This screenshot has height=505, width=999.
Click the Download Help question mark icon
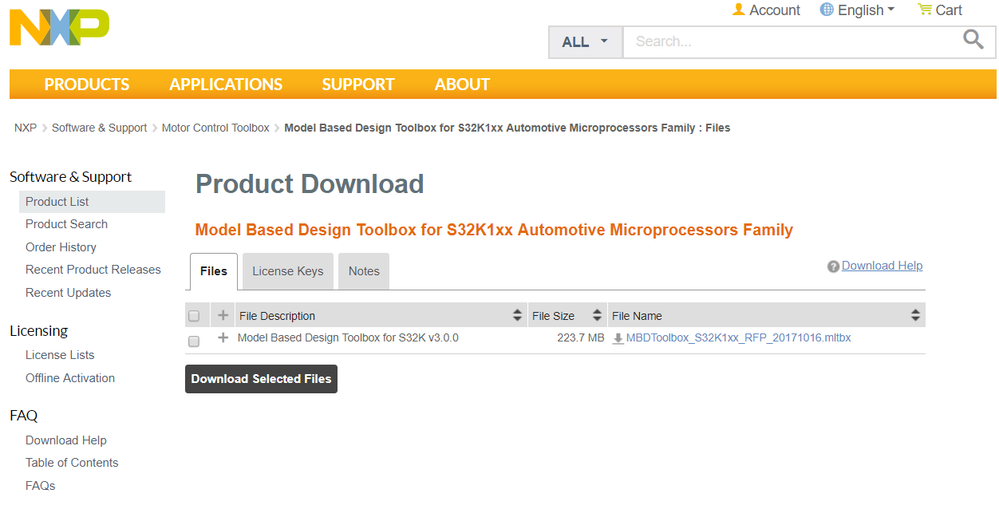833,266
